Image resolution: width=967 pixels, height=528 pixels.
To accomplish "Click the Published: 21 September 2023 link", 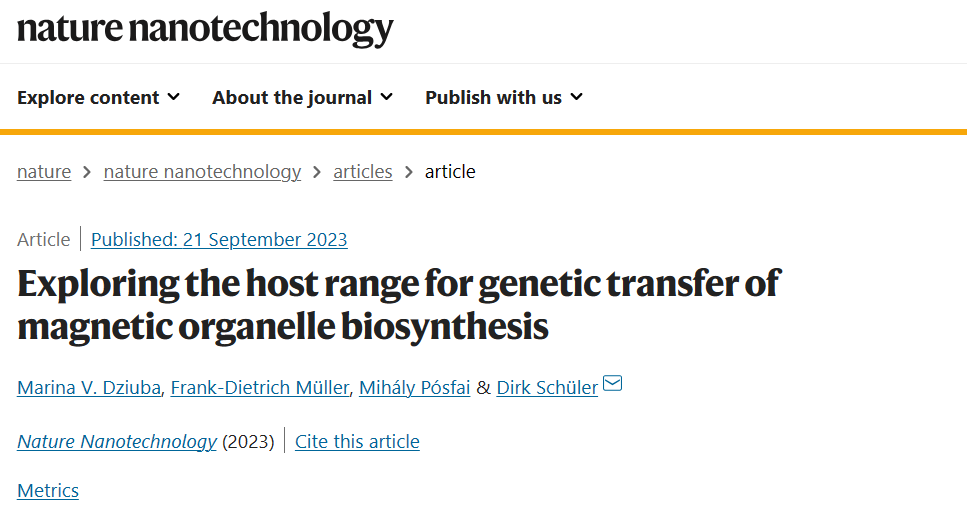I will pyautogui.click(x=219, y=239).
